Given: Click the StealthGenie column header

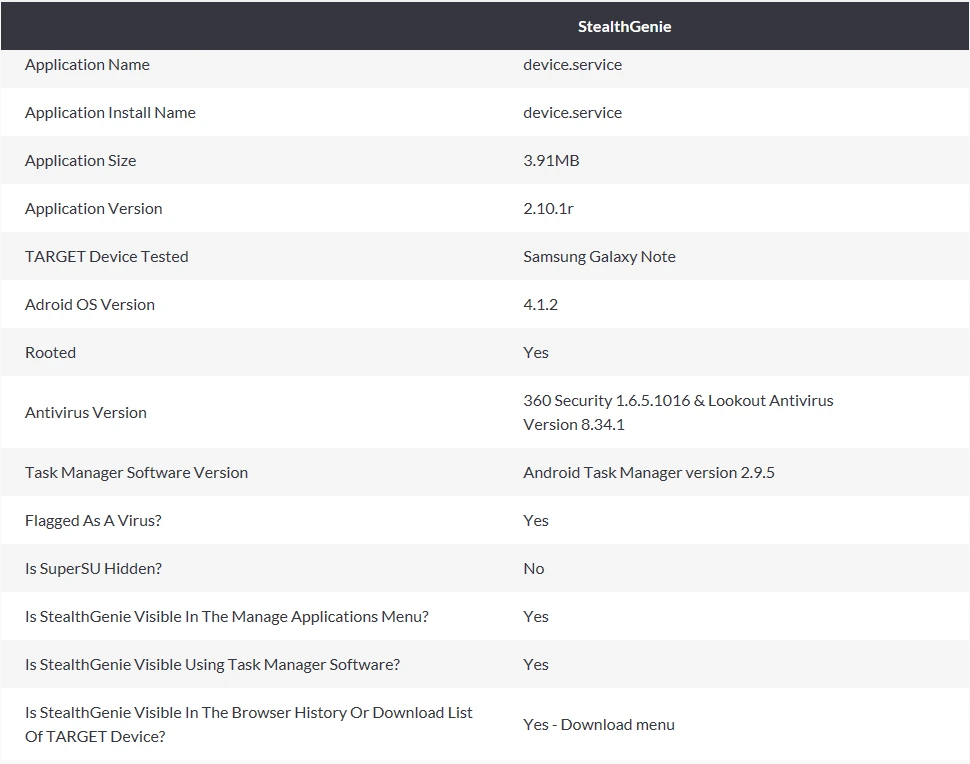Looking at the screenshot, I should coord(624,27).
